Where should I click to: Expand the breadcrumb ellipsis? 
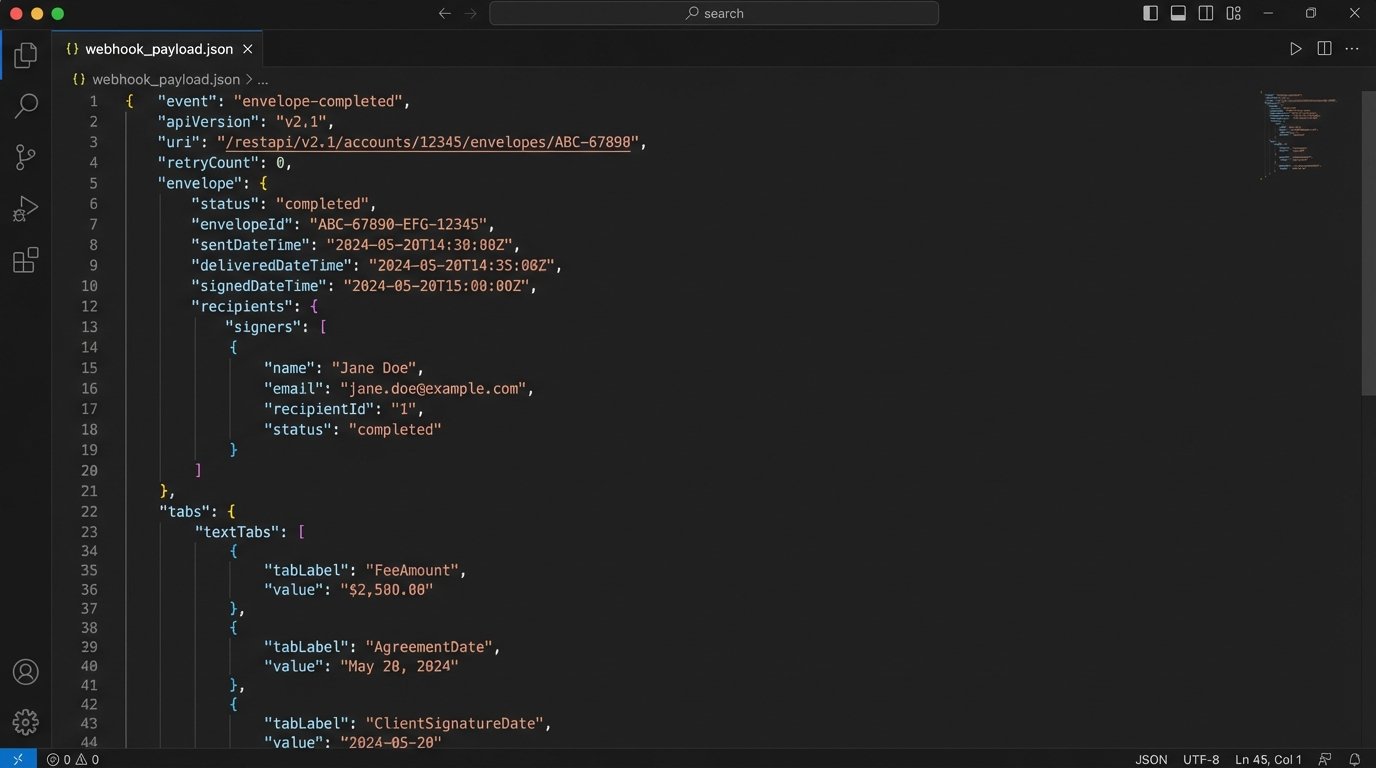[x=262, y=79]
